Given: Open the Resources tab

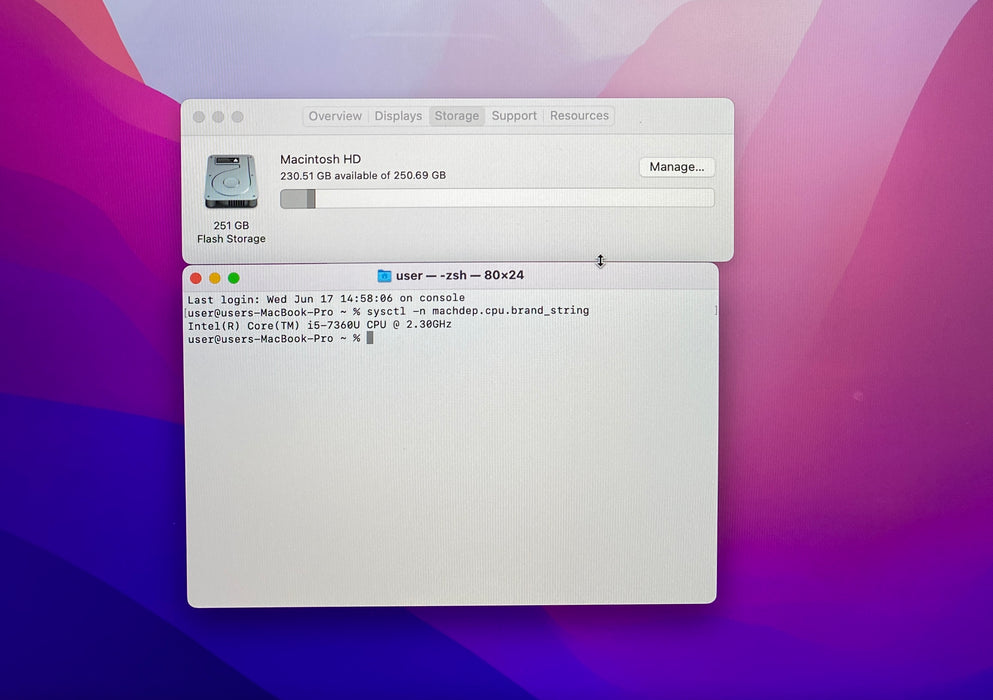Looking at the screenshot, I should coord(579,116).
